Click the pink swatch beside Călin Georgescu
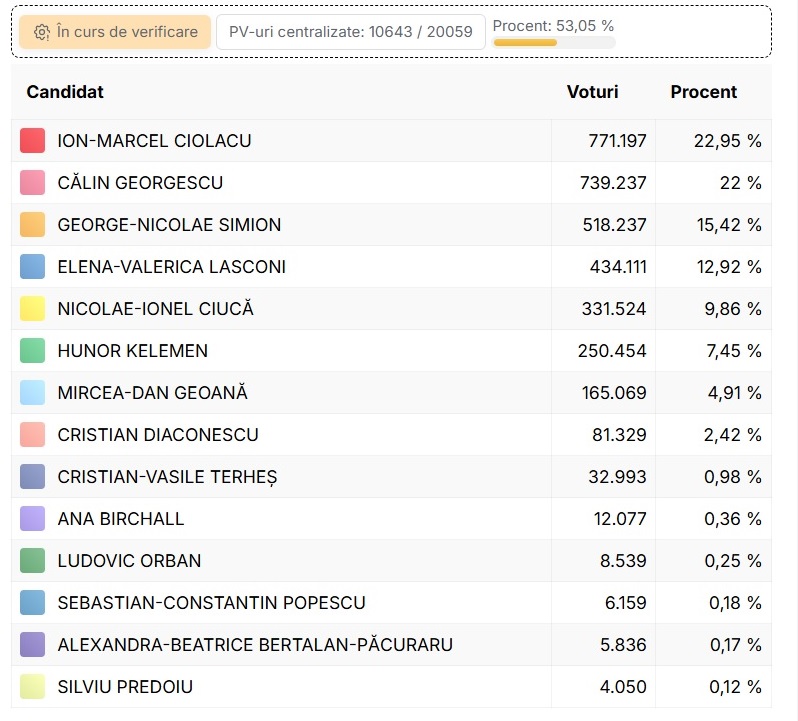The width and height of the screenshot is (798, 721). point(33,183)
